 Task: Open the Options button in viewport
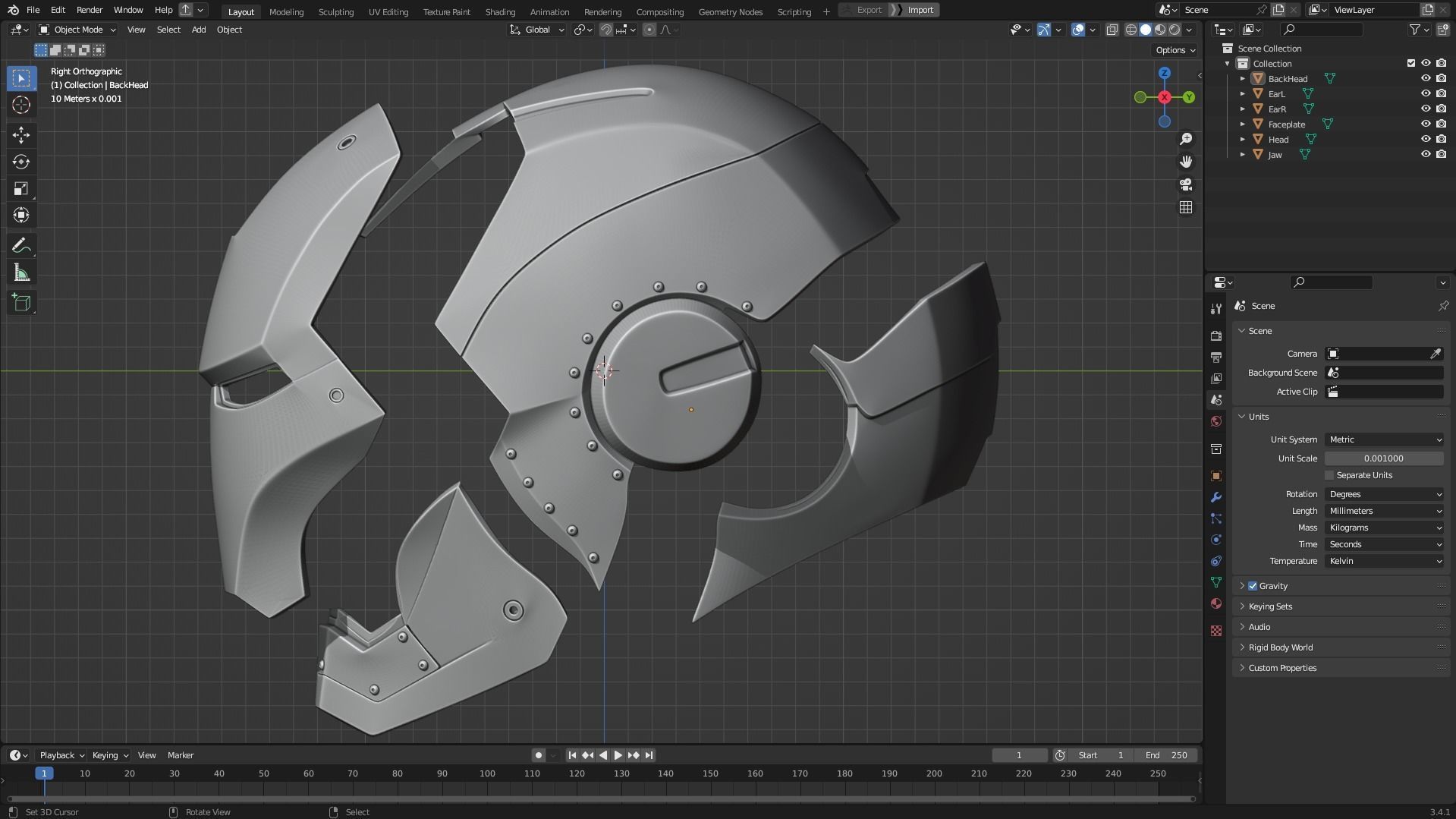1175,50
